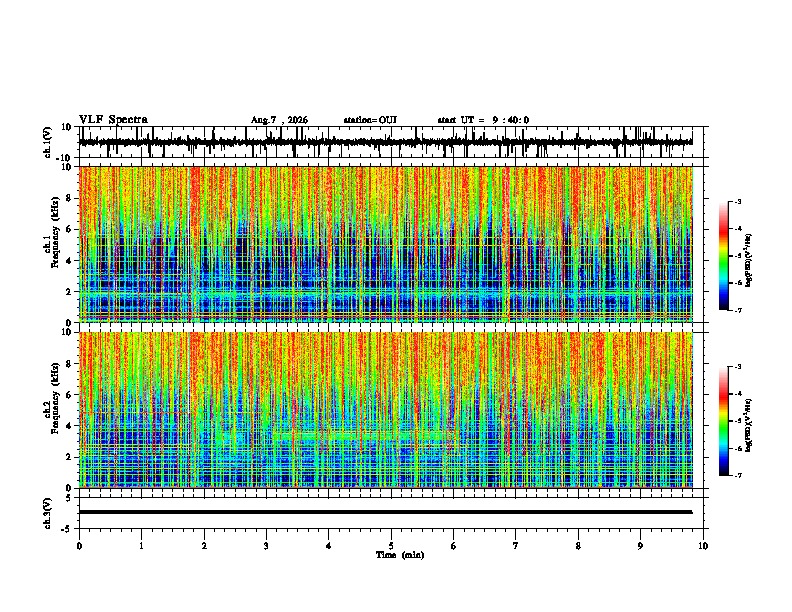Click the "-5" tick on ch.3(V) axis

click(68, 529)
